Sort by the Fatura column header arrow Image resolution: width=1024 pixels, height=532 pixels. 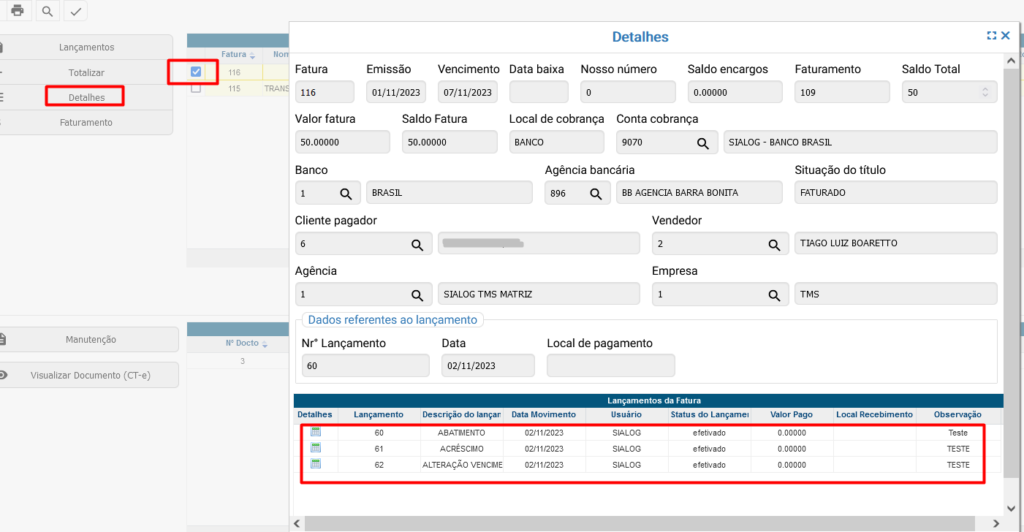pyautogui.click(x=252, y=55)
